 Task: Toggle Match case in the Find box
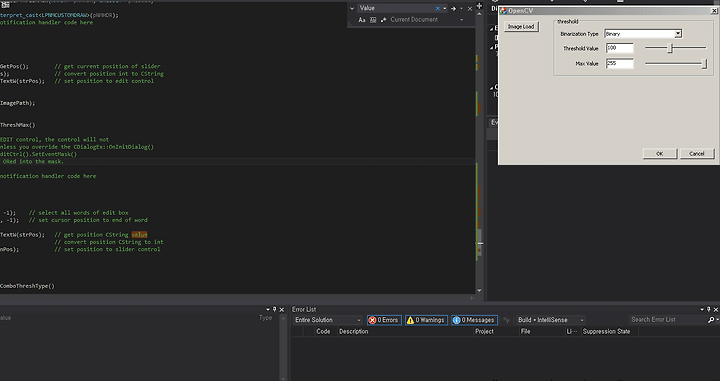[361, 20]
